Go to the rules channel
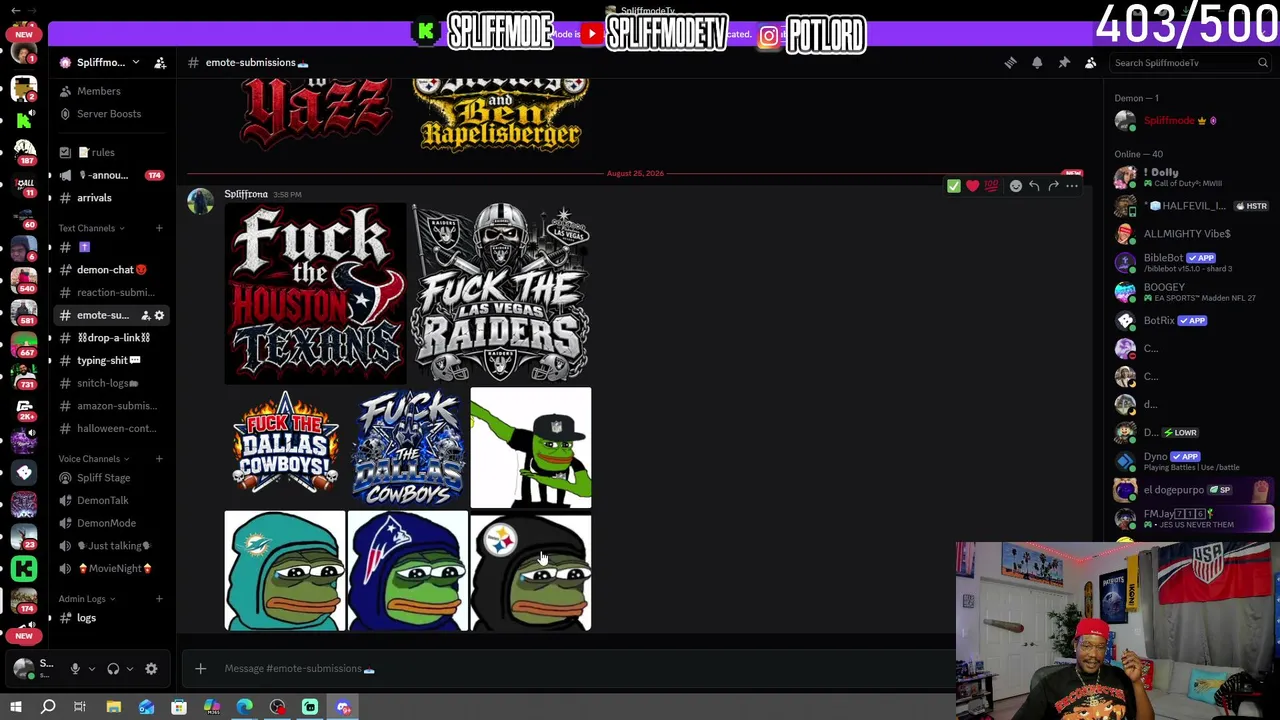This screenshot has width=1280, height=720. pos(111,152)
